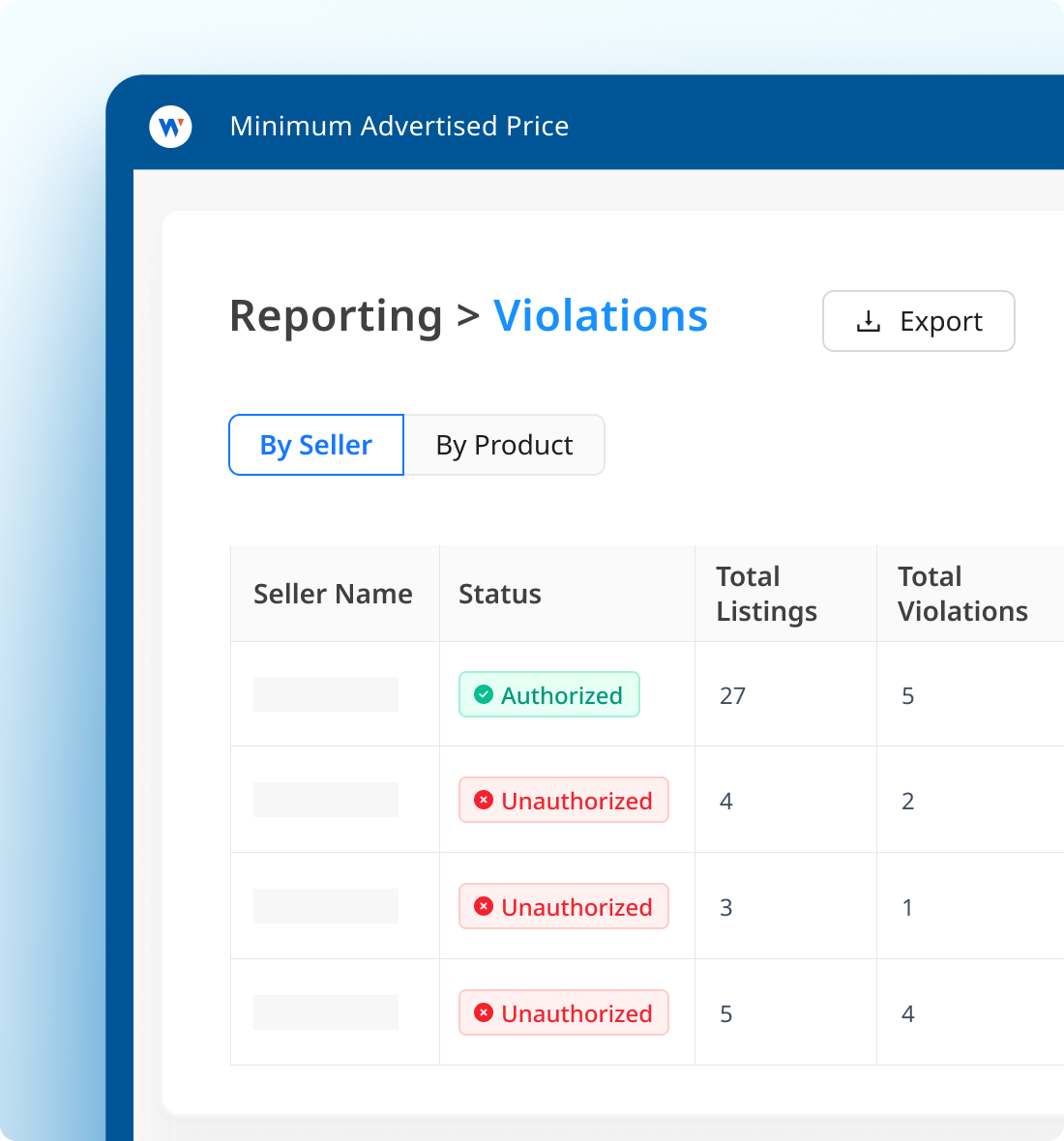Switch to the By Seller tab
The image size is (1064, 1141).
(316, 445)
